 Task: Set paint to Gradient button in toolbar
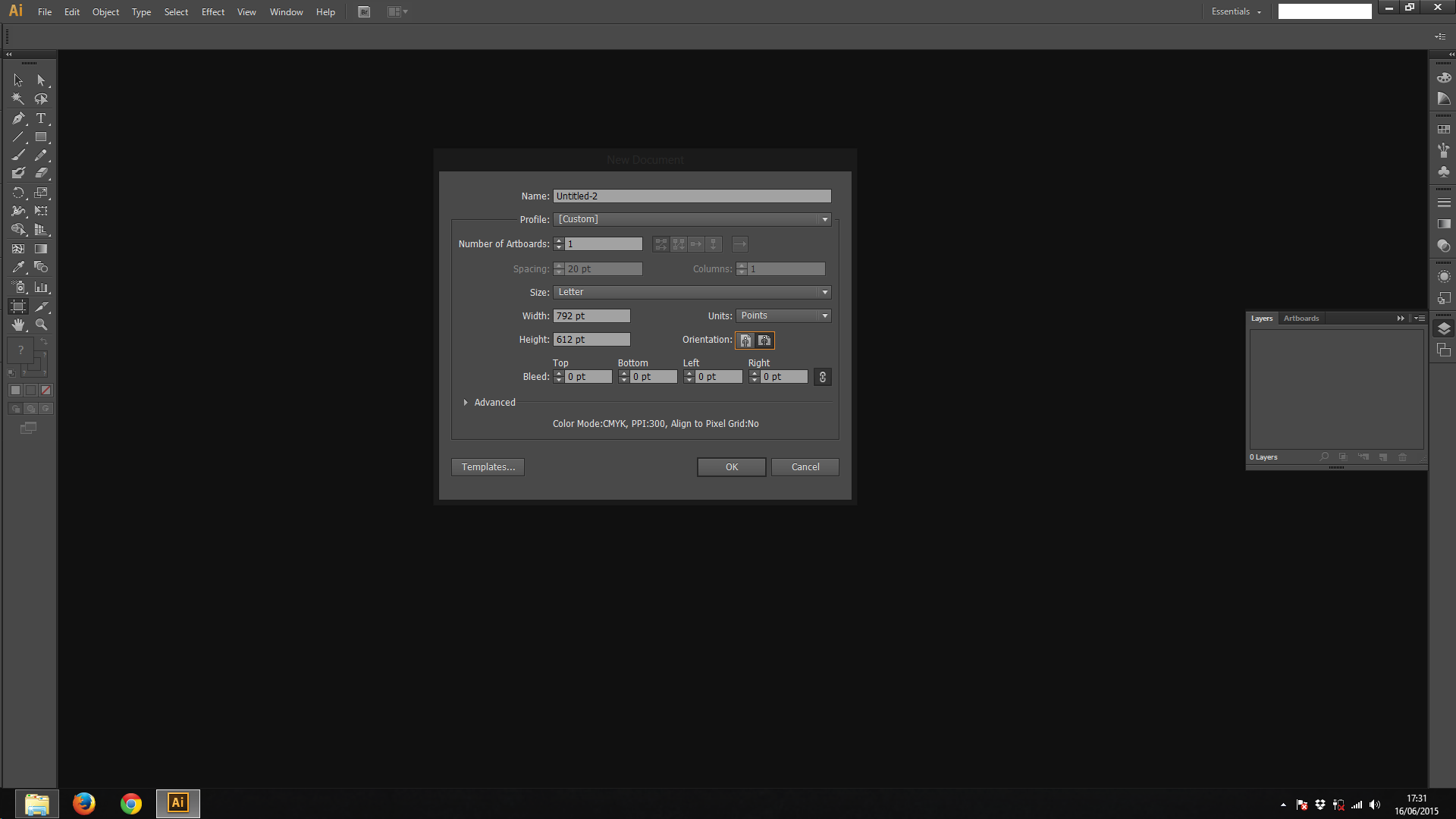click(30, 391)
